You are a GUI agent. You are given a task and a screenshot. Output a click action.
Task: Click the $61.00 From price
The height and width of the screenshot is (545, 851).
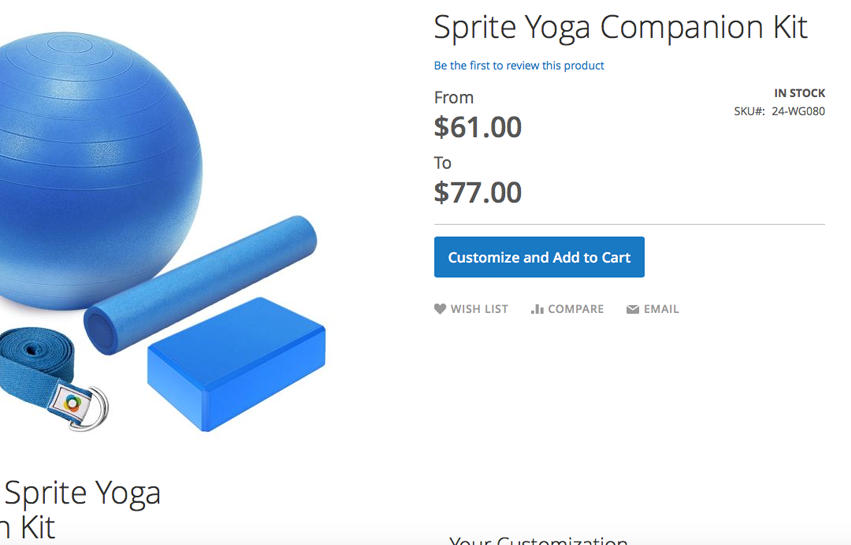[478, 127]
